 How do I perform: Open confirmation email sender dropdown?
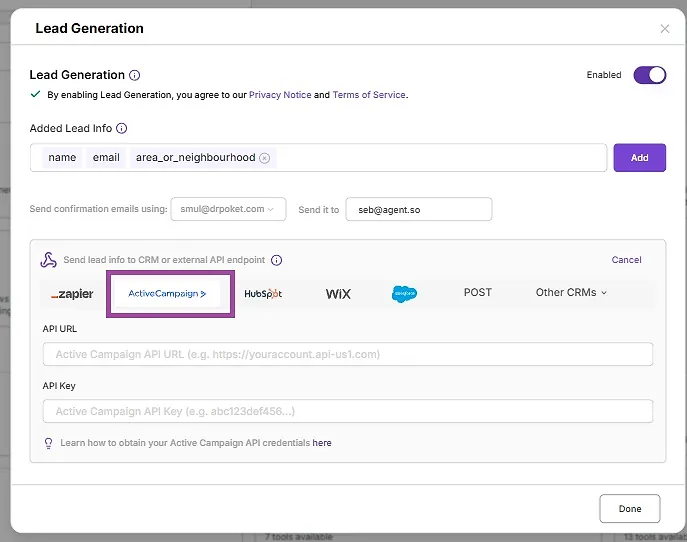coord(228,209)
